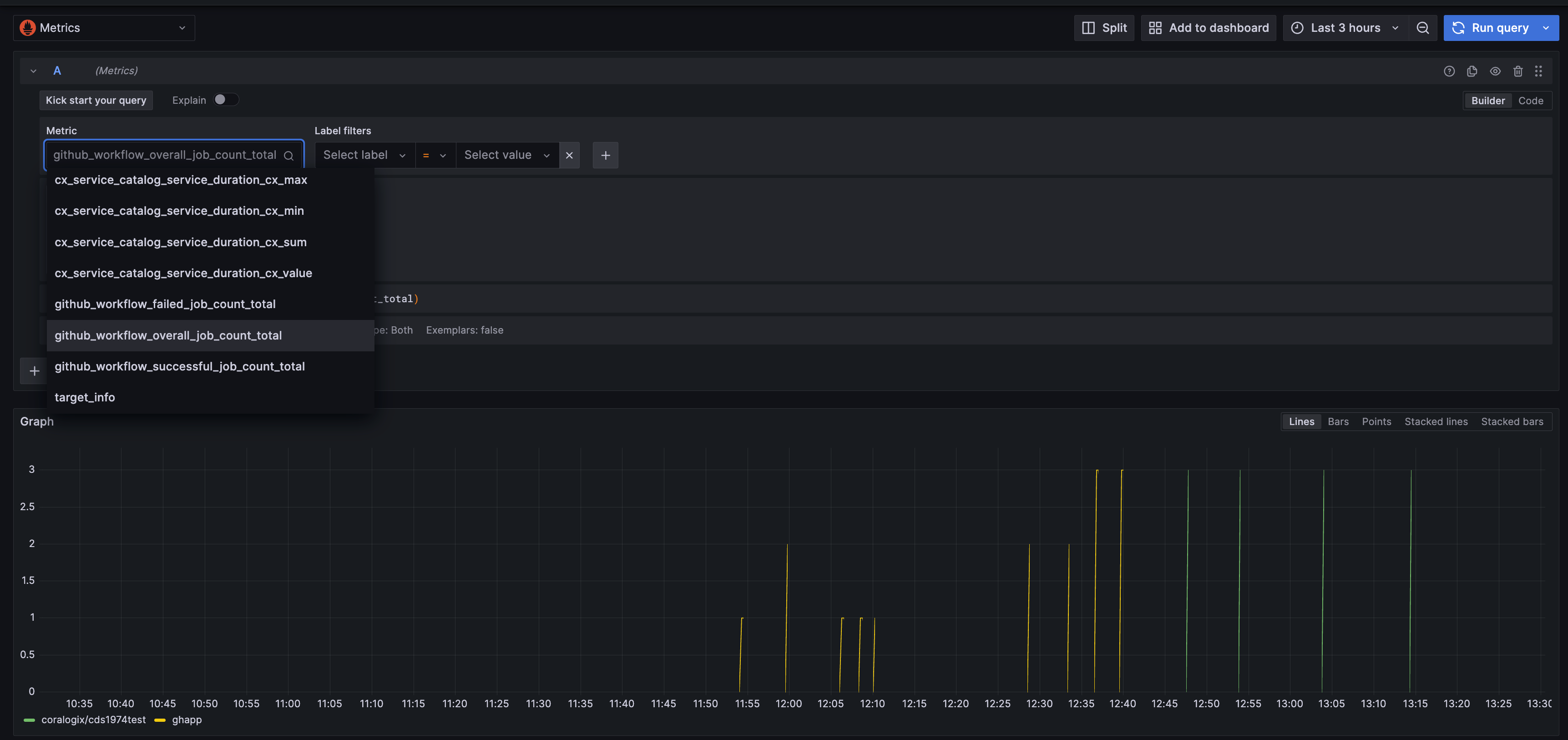The width and height of the screenshot is (1568, 740).
Task: Hide query A with eye icon
Action: click(x=1495, y=71)
